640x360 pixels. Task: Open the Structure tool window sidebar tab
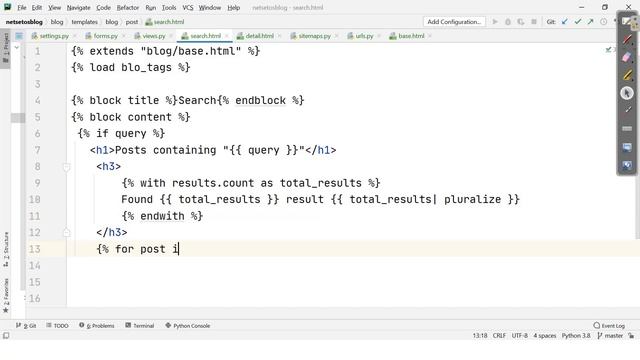6,249
